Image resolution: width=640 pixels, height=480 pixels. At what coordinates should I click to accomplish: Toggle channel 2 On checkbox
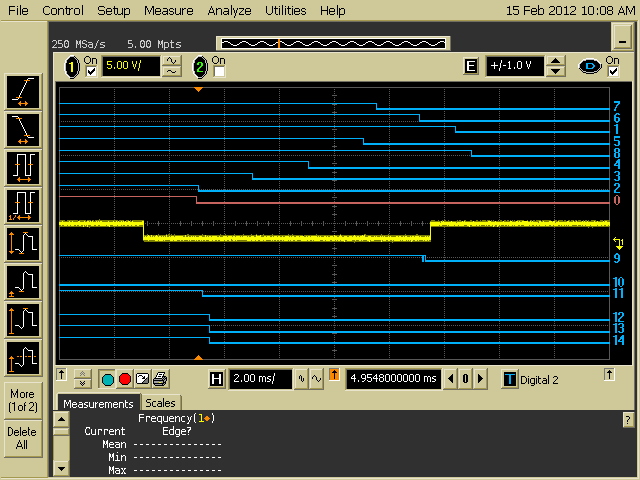[219, 72]
